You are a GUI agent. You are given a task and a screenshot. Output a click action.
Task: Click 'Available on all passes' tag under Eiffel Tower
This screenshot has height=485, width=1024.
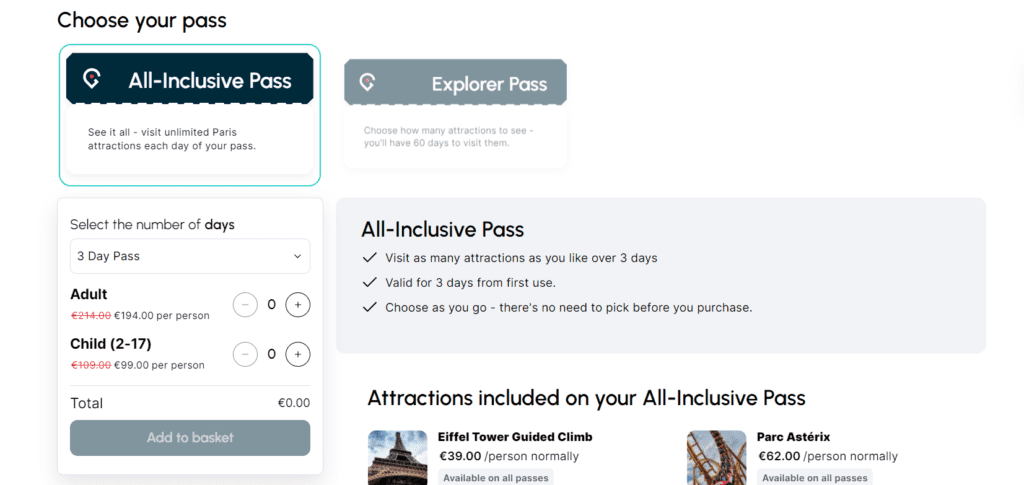pos(496,477)
